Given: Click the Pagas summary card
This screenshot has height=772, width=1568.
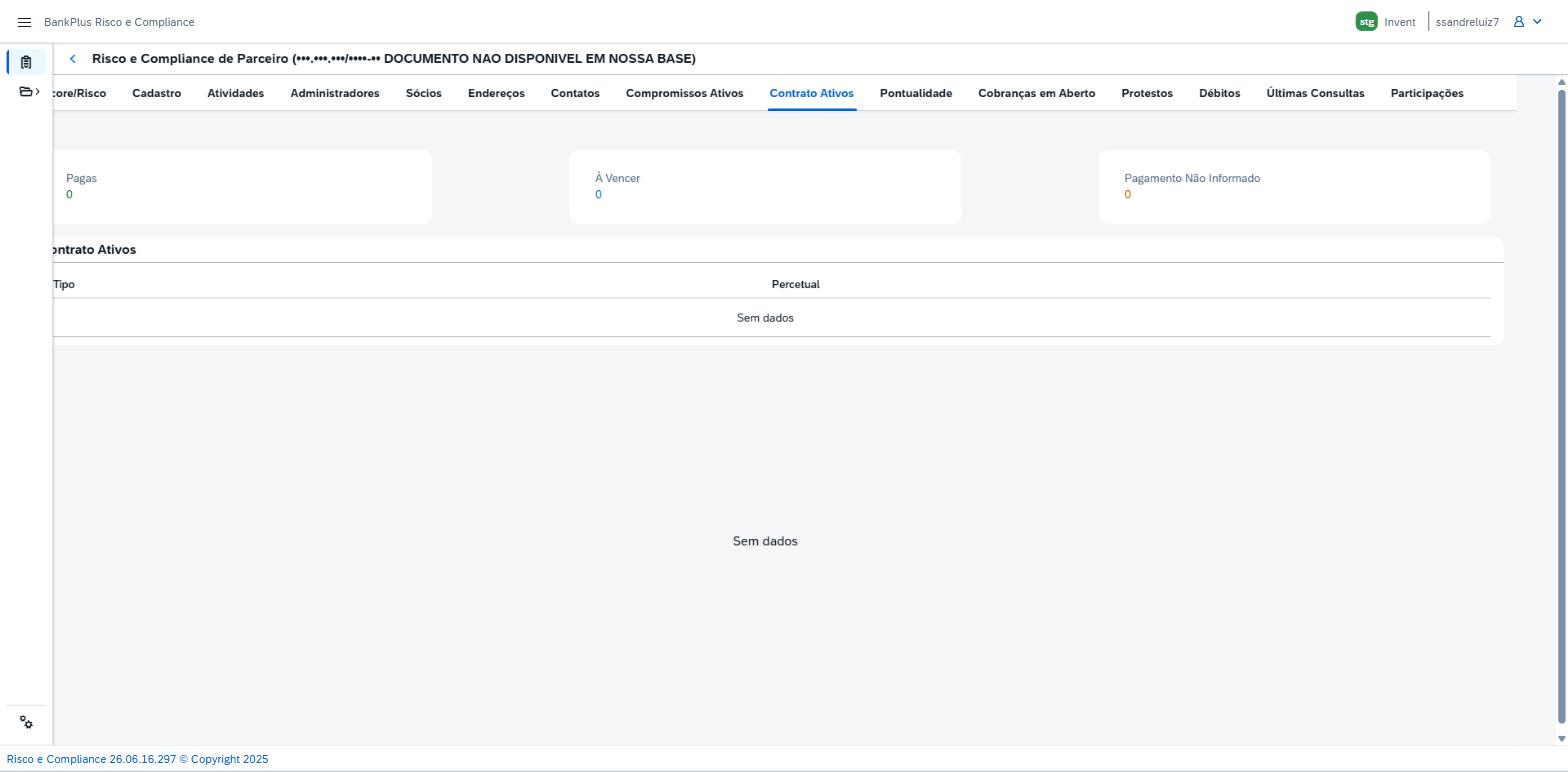Looking at the screenshot, I should [242, 187].
